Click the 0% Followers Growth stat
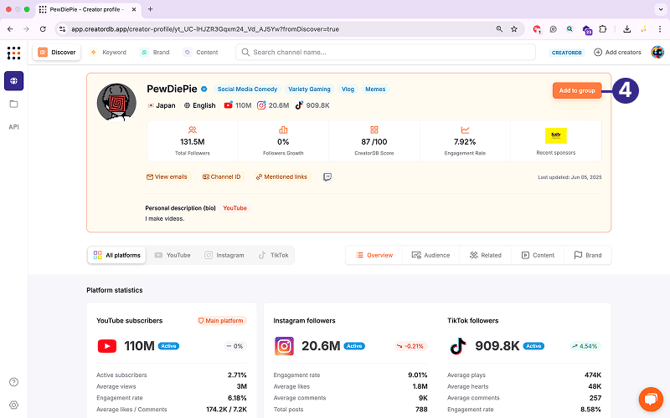Image resolution: width=670 pixels, height=418 pixels. pos(283,141)
